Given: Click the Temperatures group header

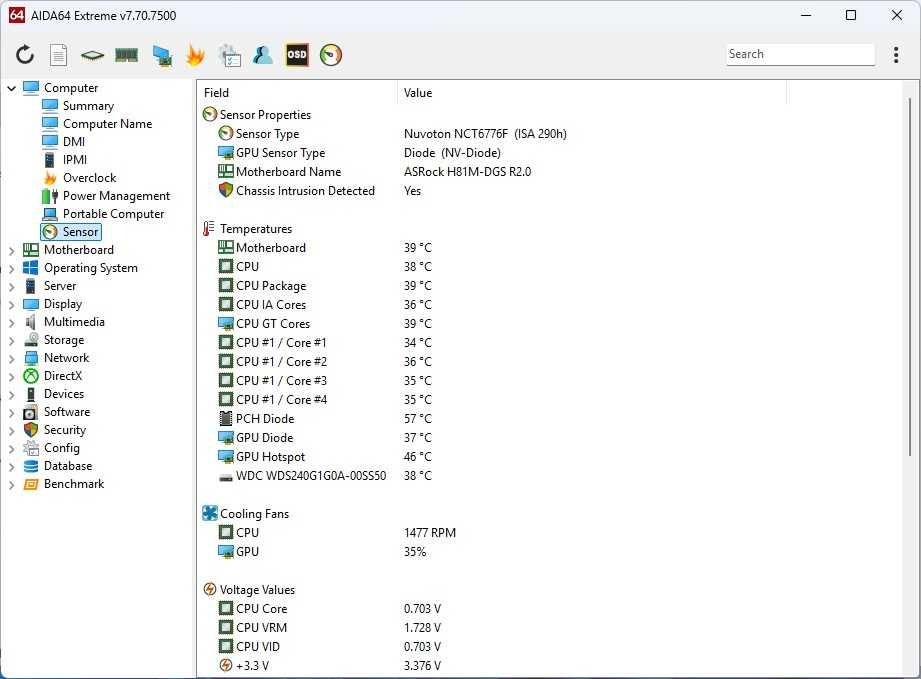Looking at the screenshot, I should tap(248, 229).
